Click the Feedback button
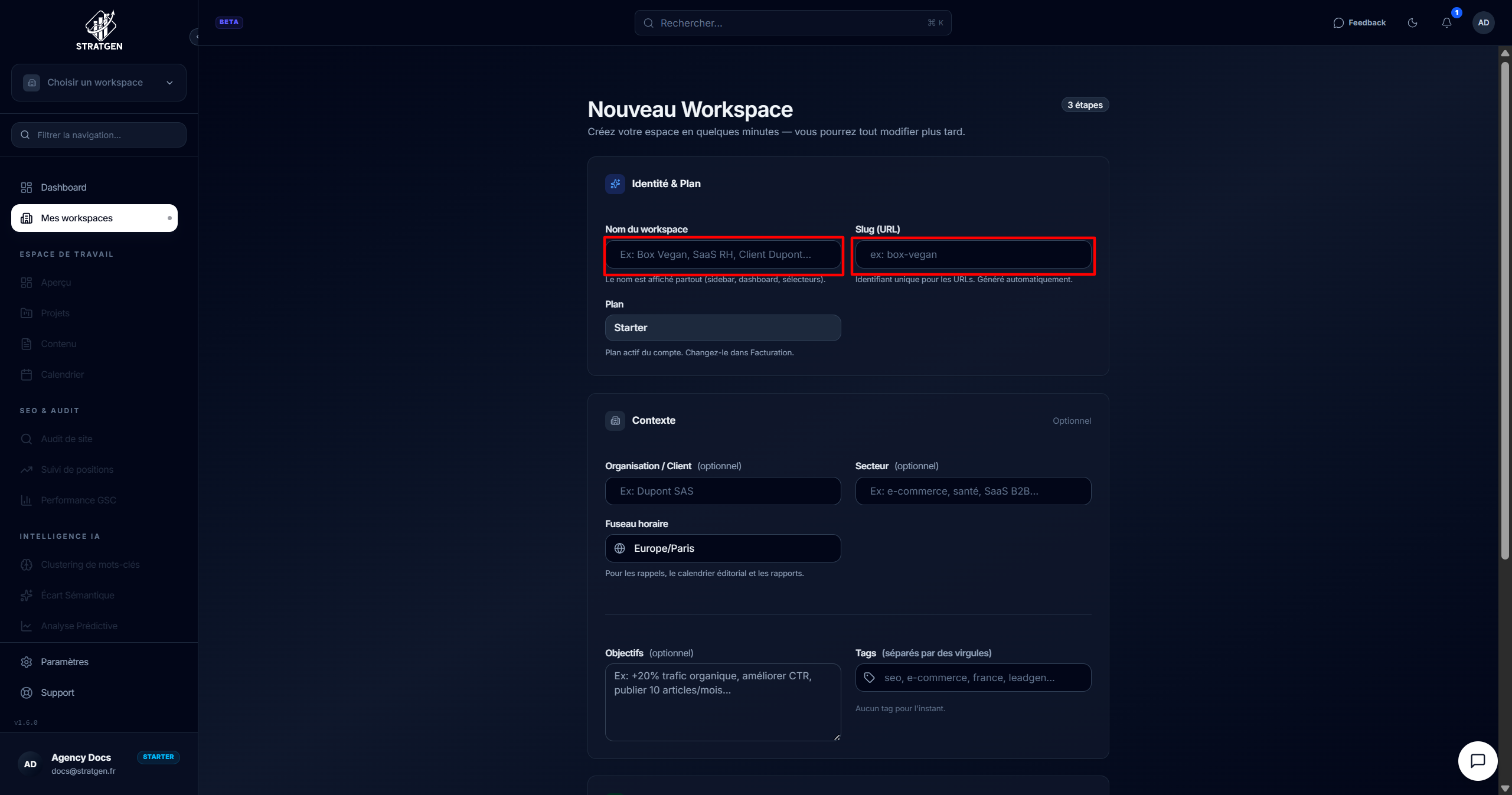 [1359, 23]
